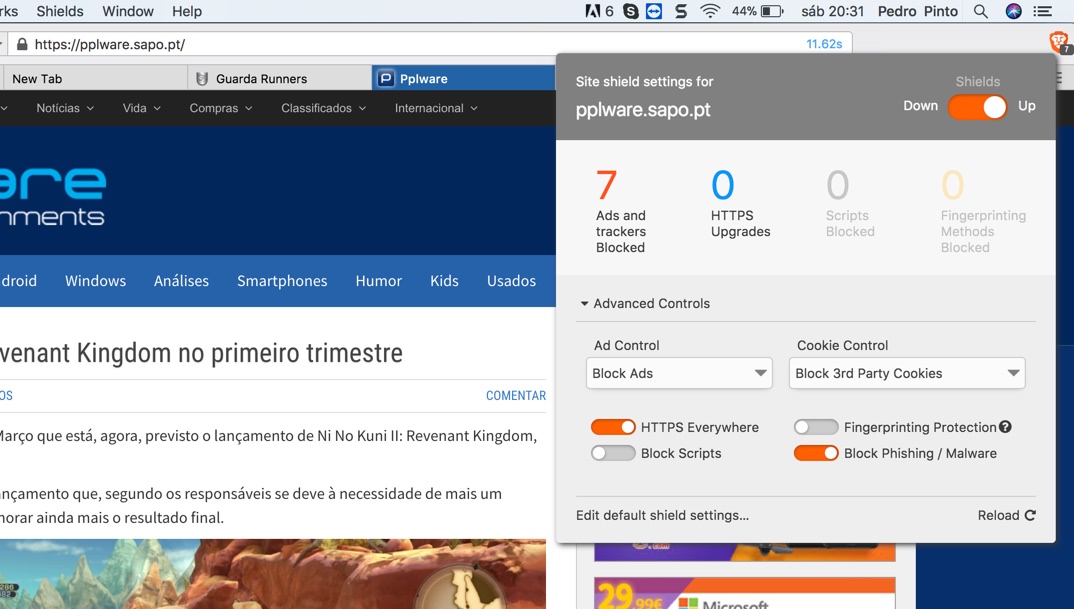The width and height of the screenshot is (1074, 609).
Task: Click the Fingerprinting Protection help icon
Action: 1005,427
